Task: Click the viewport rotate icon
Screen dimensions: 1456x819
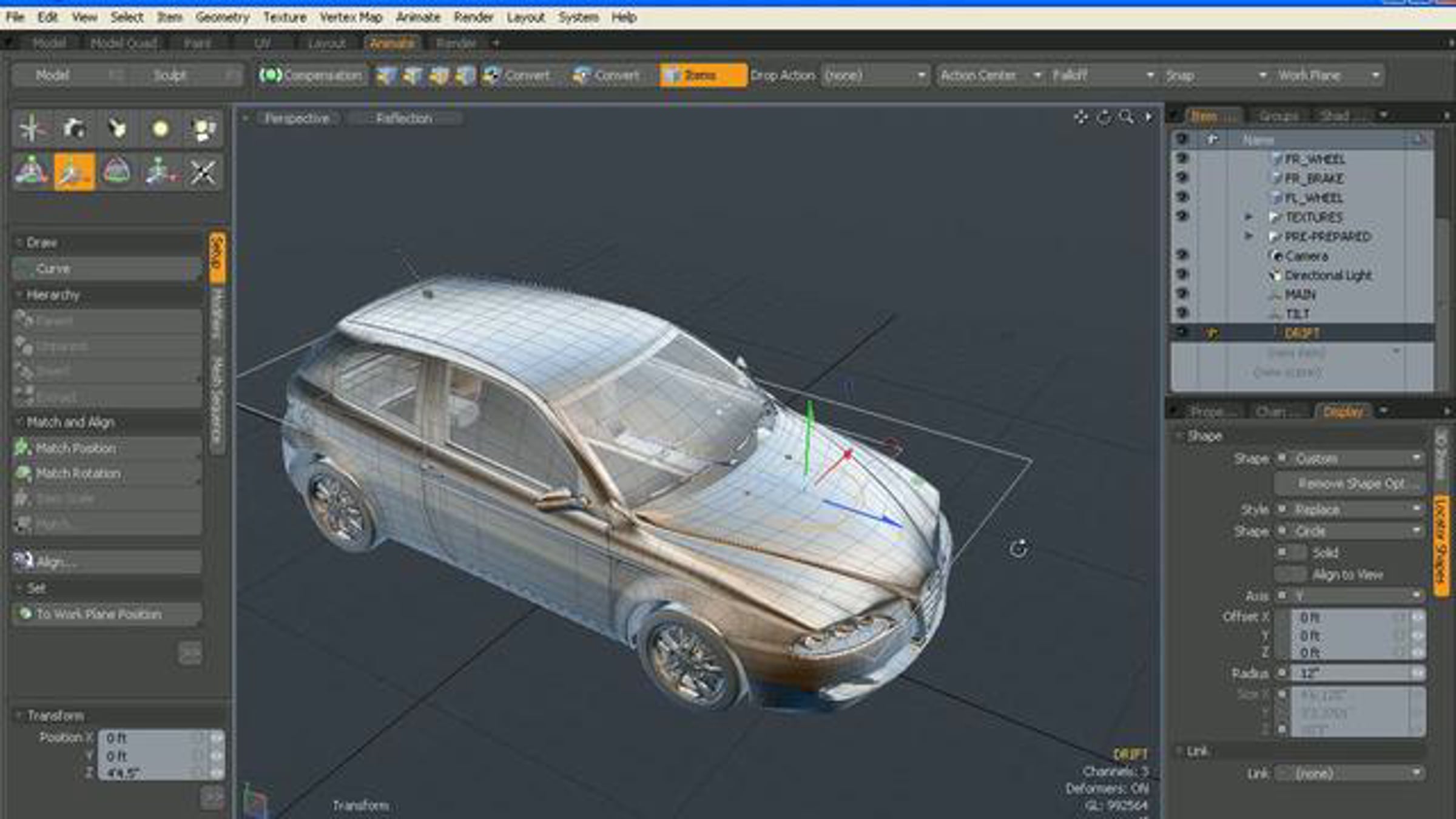Action: tap(1104, 117)
